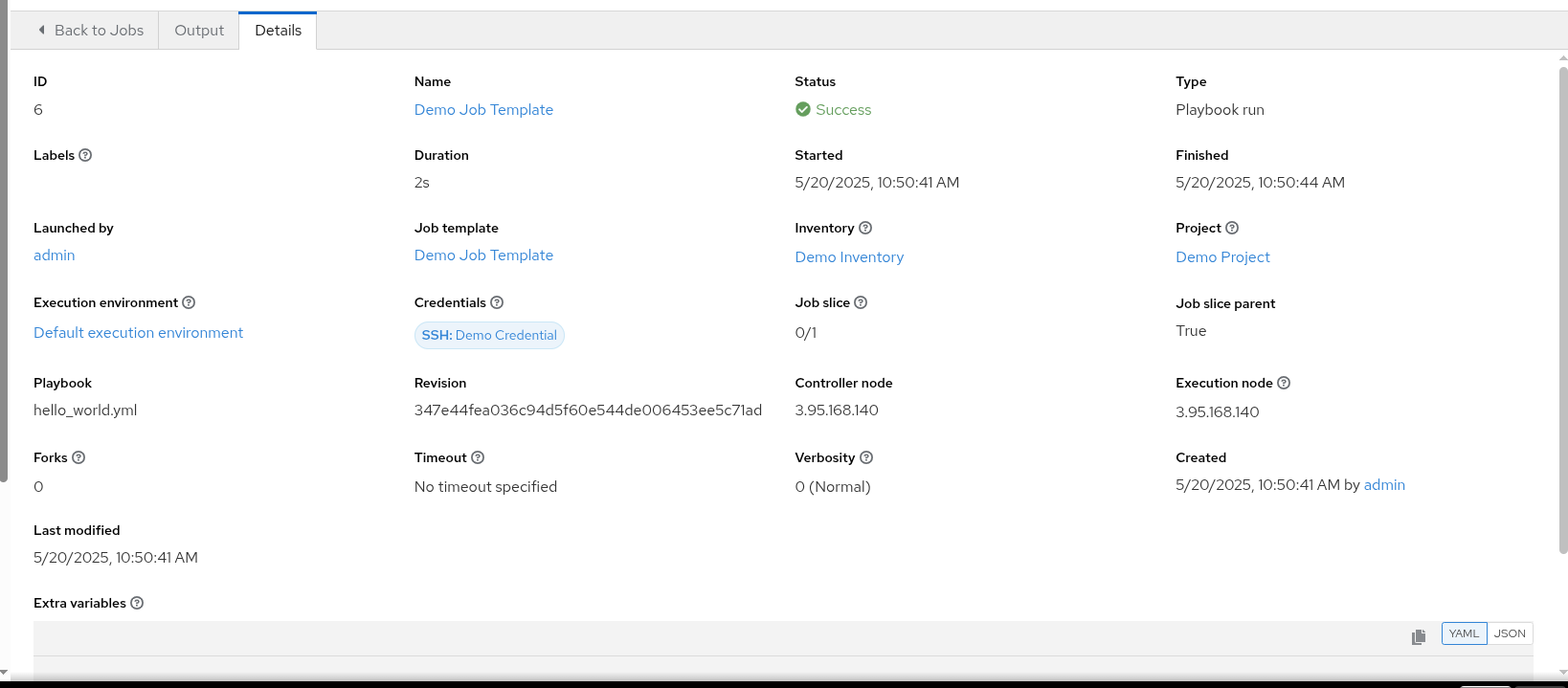1568x688 pixels.
Task: Open the Demo Project link
Action: pos(1222,257)
